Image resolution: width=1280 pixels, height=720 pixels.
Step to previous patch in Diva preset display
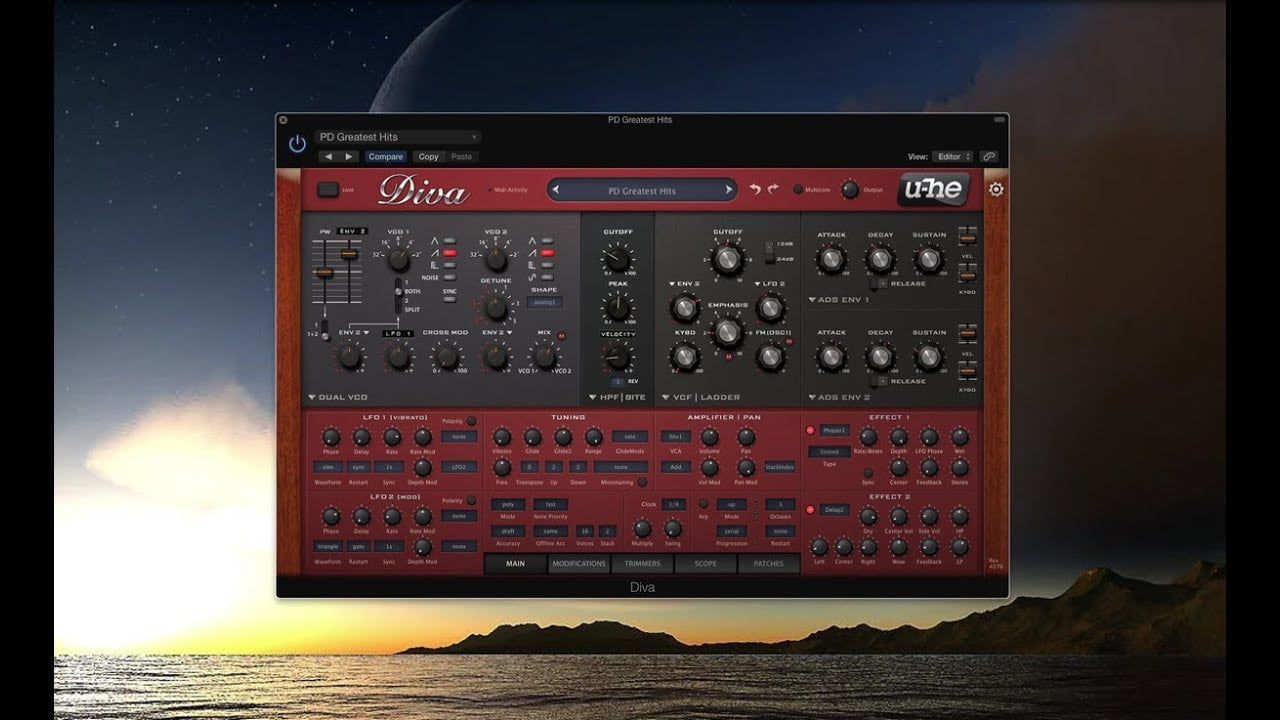pyautogui.click(x=556, y=190)
